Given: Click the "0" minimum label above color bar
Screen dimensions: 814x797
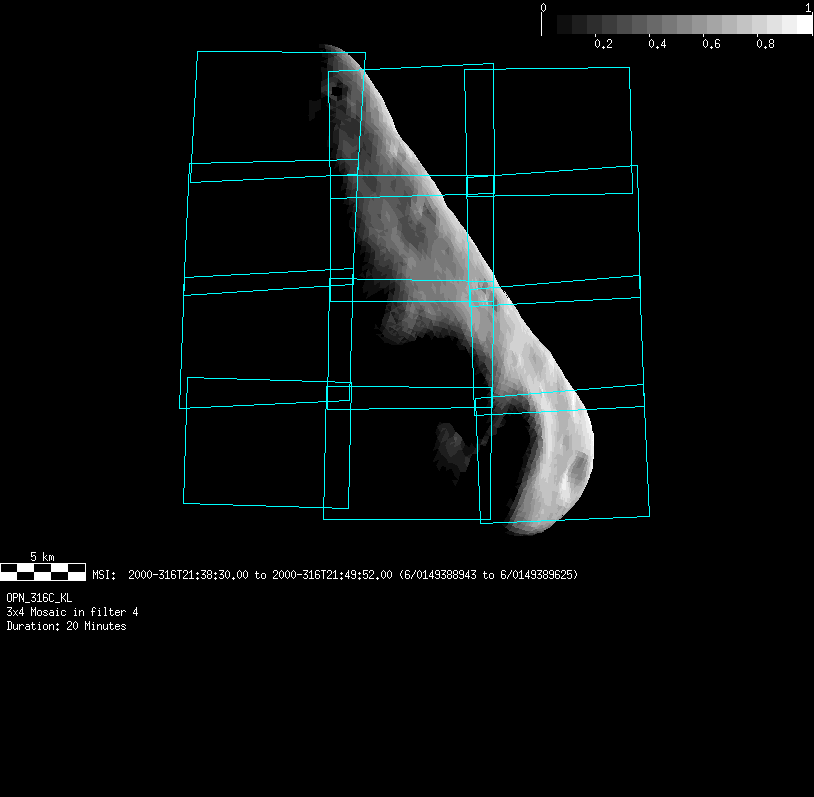Looking at the screenshot, I should click(543, 8).
